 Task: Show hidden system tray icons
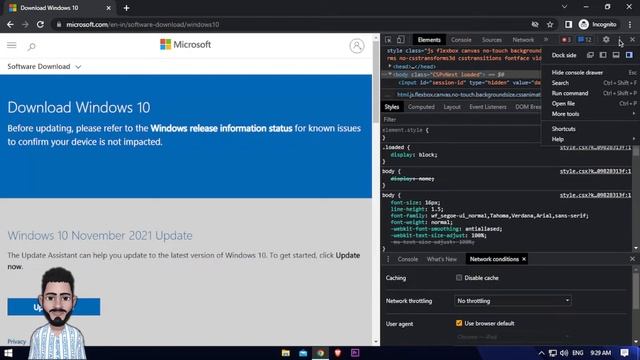coord(541,353)
